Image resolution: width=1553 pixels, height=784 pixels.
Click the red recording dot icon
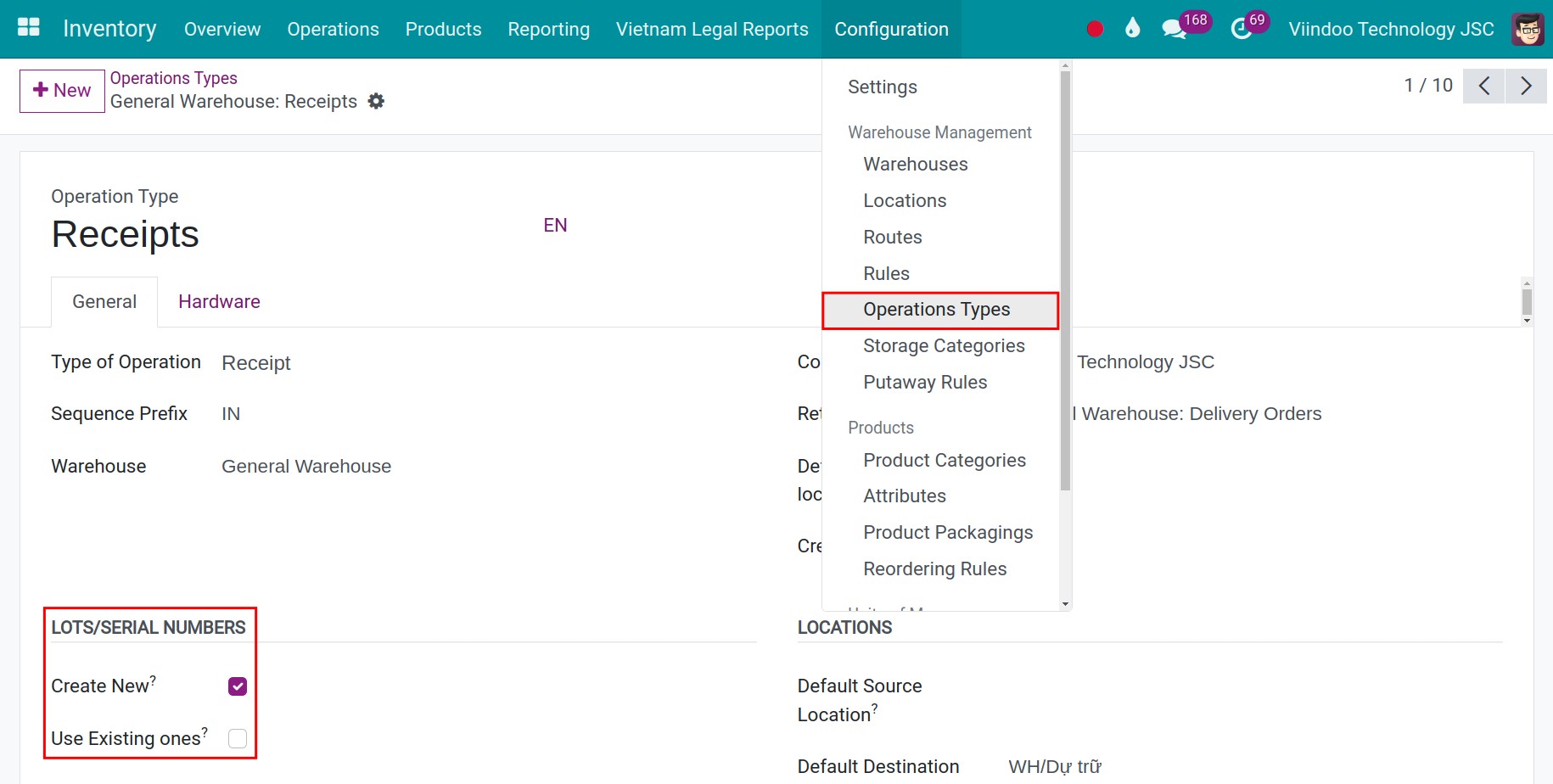click(1095, 29)
